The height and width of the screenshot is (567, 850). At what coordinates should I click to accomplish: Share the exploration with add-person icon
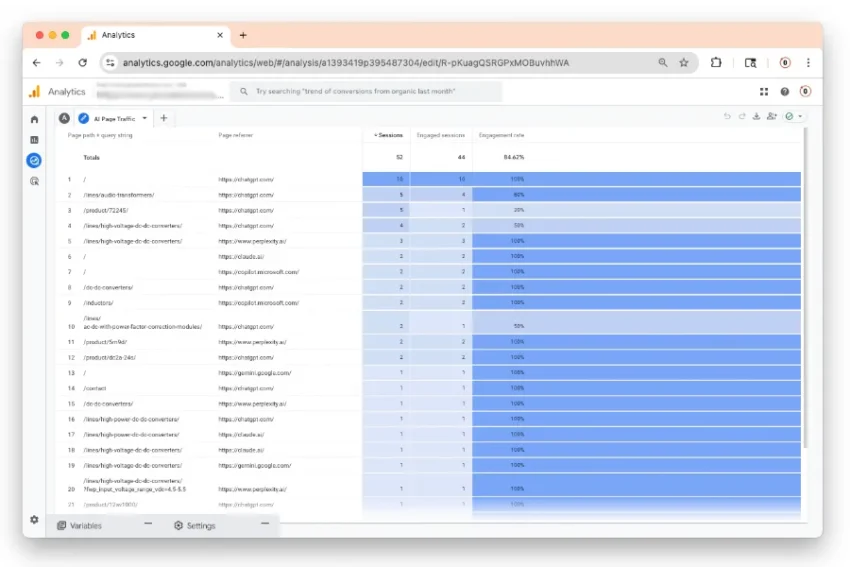pos(772,117)
